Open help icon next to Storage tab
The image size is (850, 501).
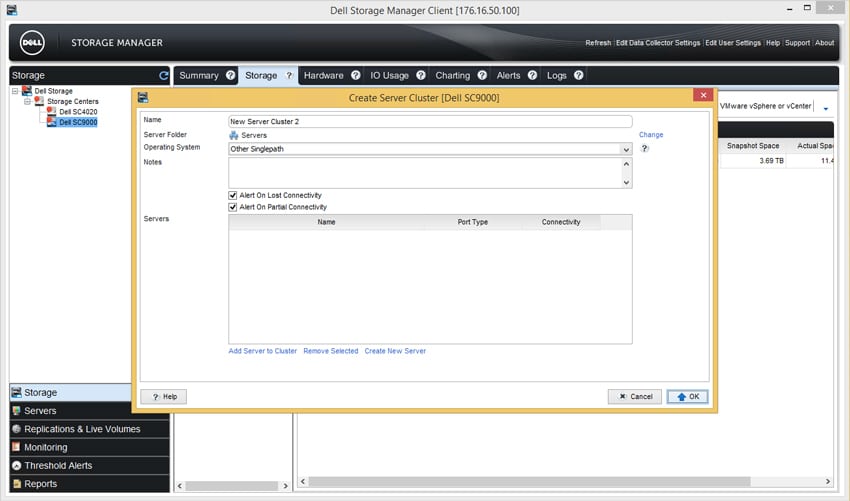click(x=289, y=75)
